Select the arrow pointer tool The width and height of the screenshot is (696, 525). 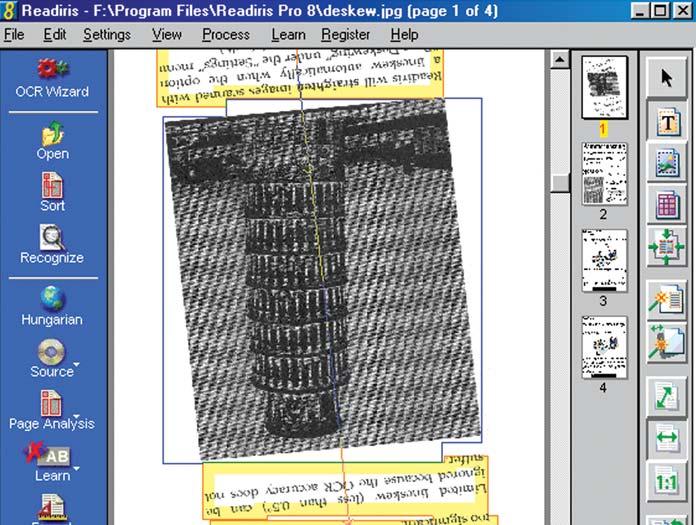pyautogui.click(x=667, y=78)
